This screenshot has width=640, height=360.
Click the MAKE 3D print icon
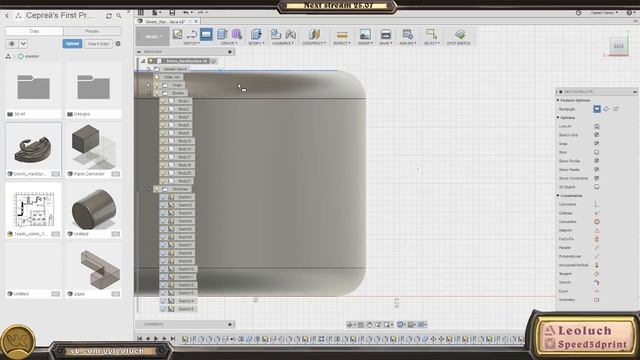[x=386, y=34]
